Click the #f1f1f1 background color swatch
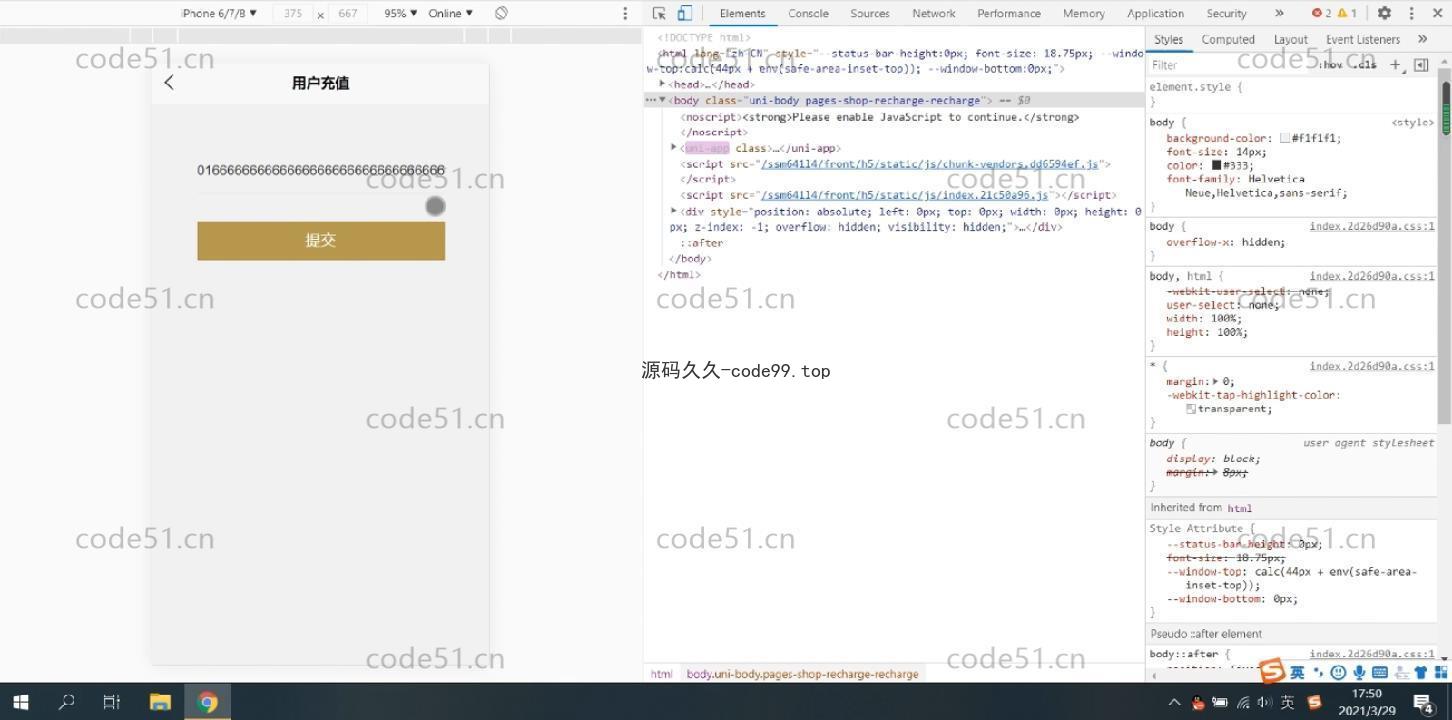This screenshot has width=1452, height=720. point(1285,139)
